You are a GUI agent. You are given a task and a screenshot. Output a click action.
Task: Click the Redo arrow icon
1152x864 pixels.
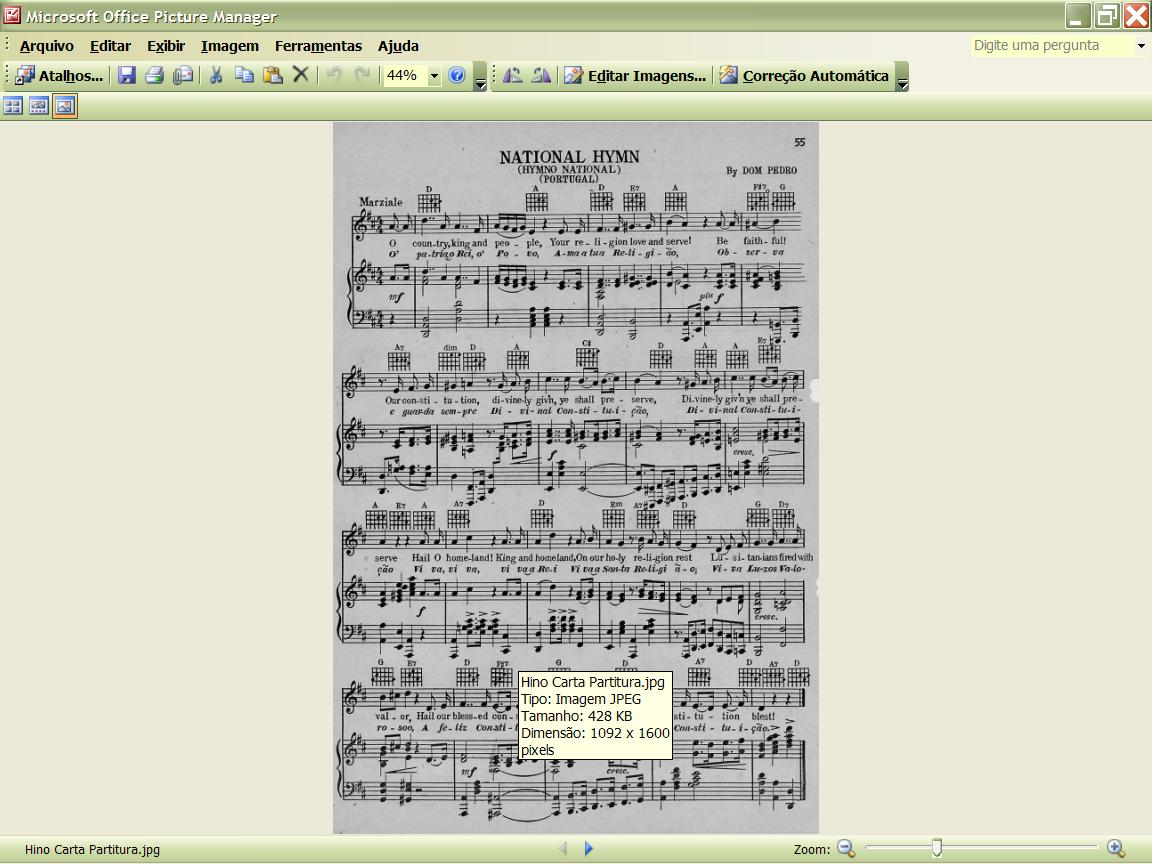[362, 75]
